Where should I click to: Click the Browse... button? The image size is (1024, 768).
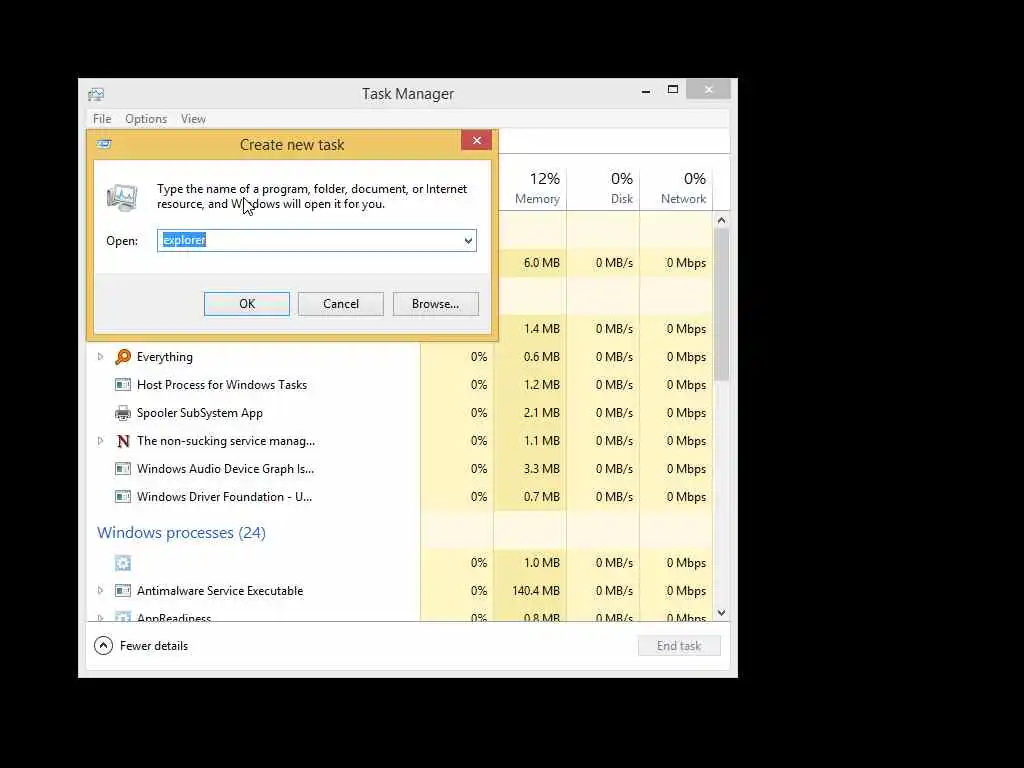pyautogui.click(x=436, y=304)
